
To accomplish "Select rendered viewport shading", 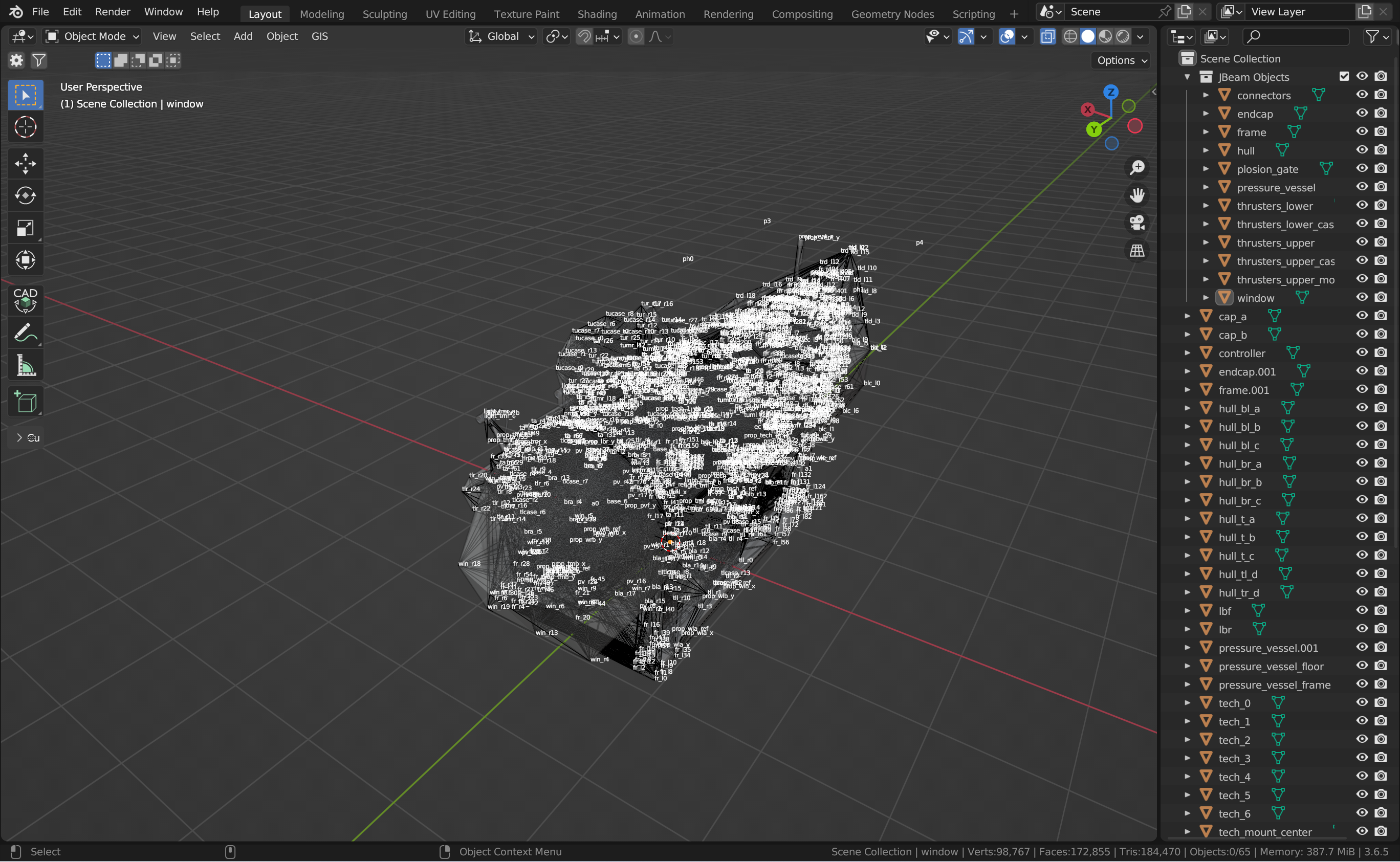I will pyautogui.click(x=1123, y=36).
